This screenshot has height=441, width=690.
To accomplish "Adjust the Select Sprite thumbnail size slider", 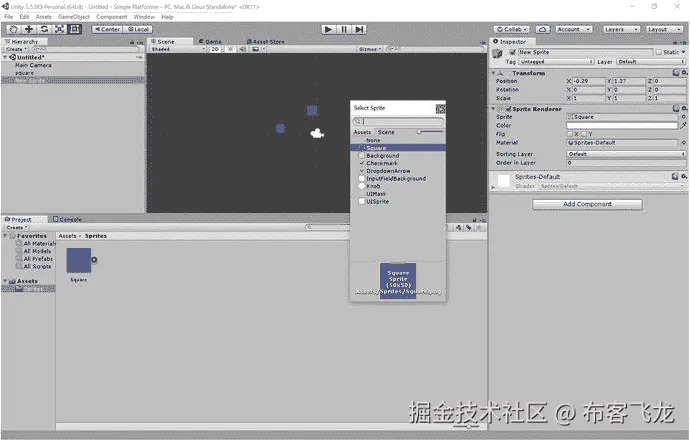I will (430, 132).
